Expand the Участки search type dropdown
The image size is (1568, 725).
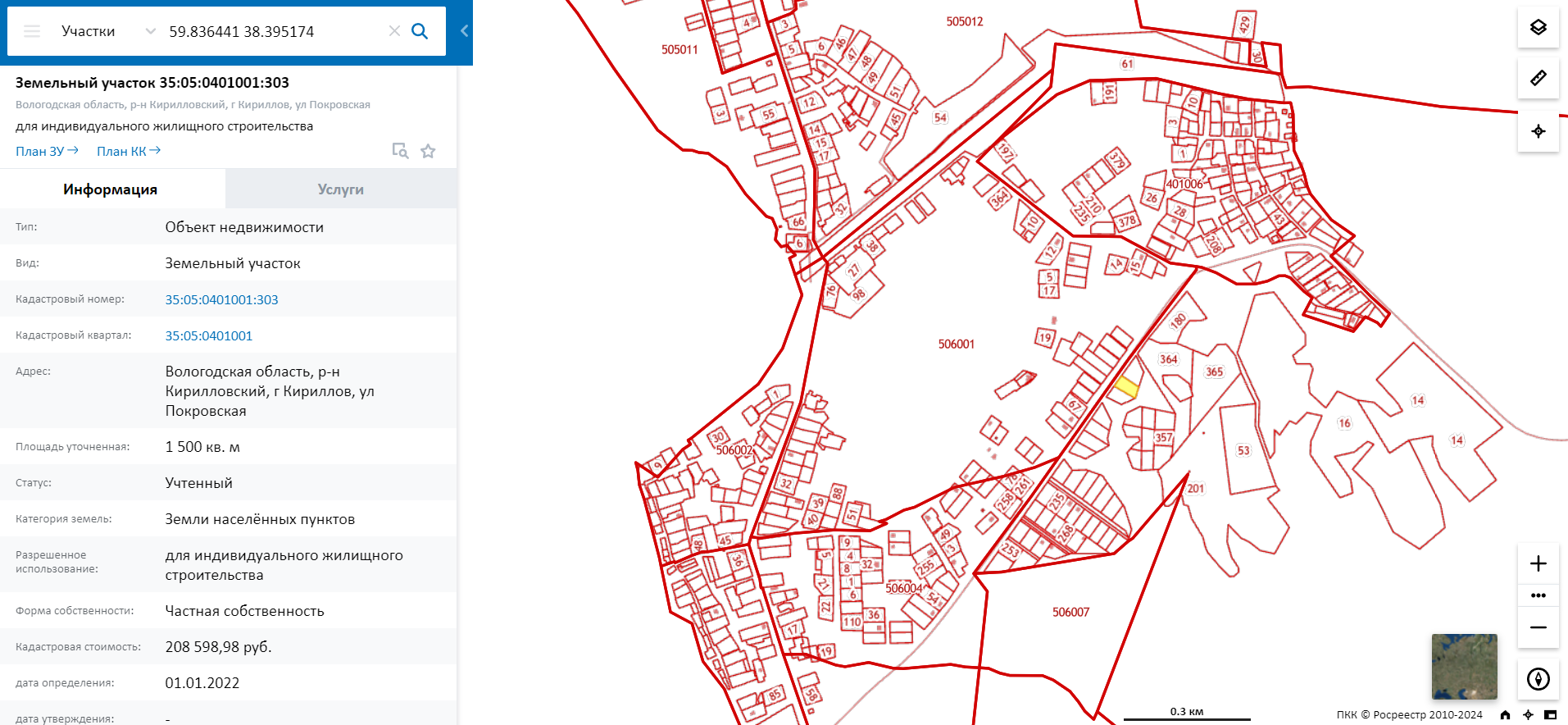point(150,31)
